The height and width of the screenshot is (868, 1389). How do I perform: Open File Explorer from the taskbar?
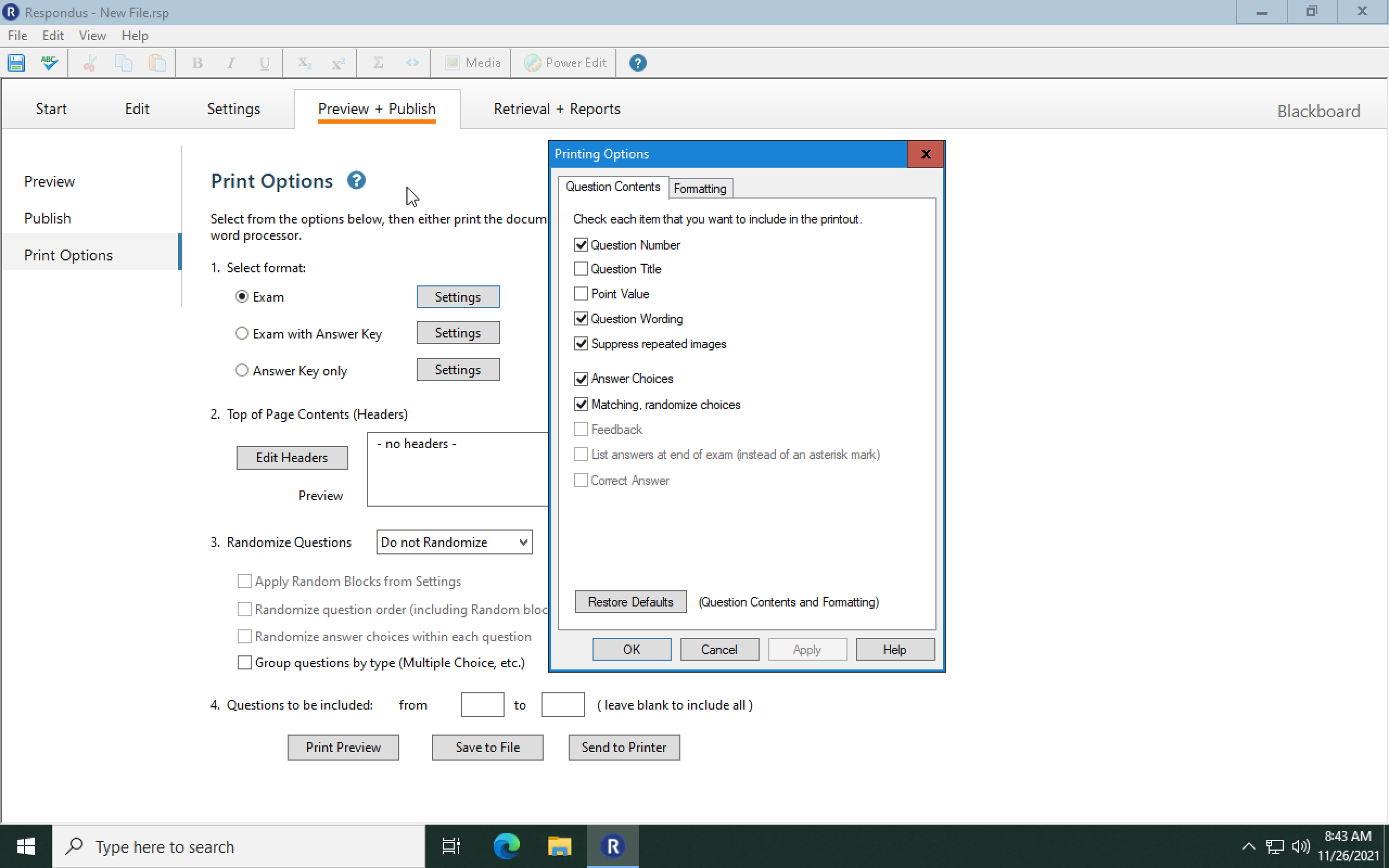[x=559, y=846]
